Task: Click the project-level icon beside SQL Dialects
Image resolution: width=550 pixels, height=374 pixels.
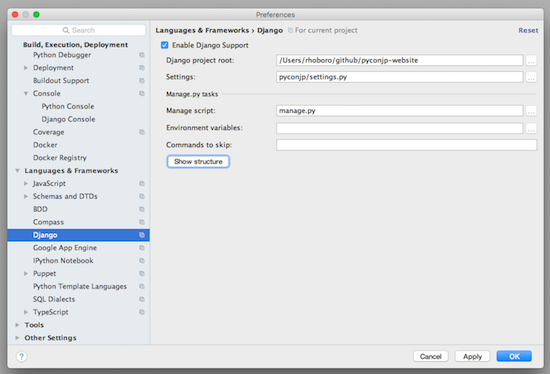Action: 142,299
